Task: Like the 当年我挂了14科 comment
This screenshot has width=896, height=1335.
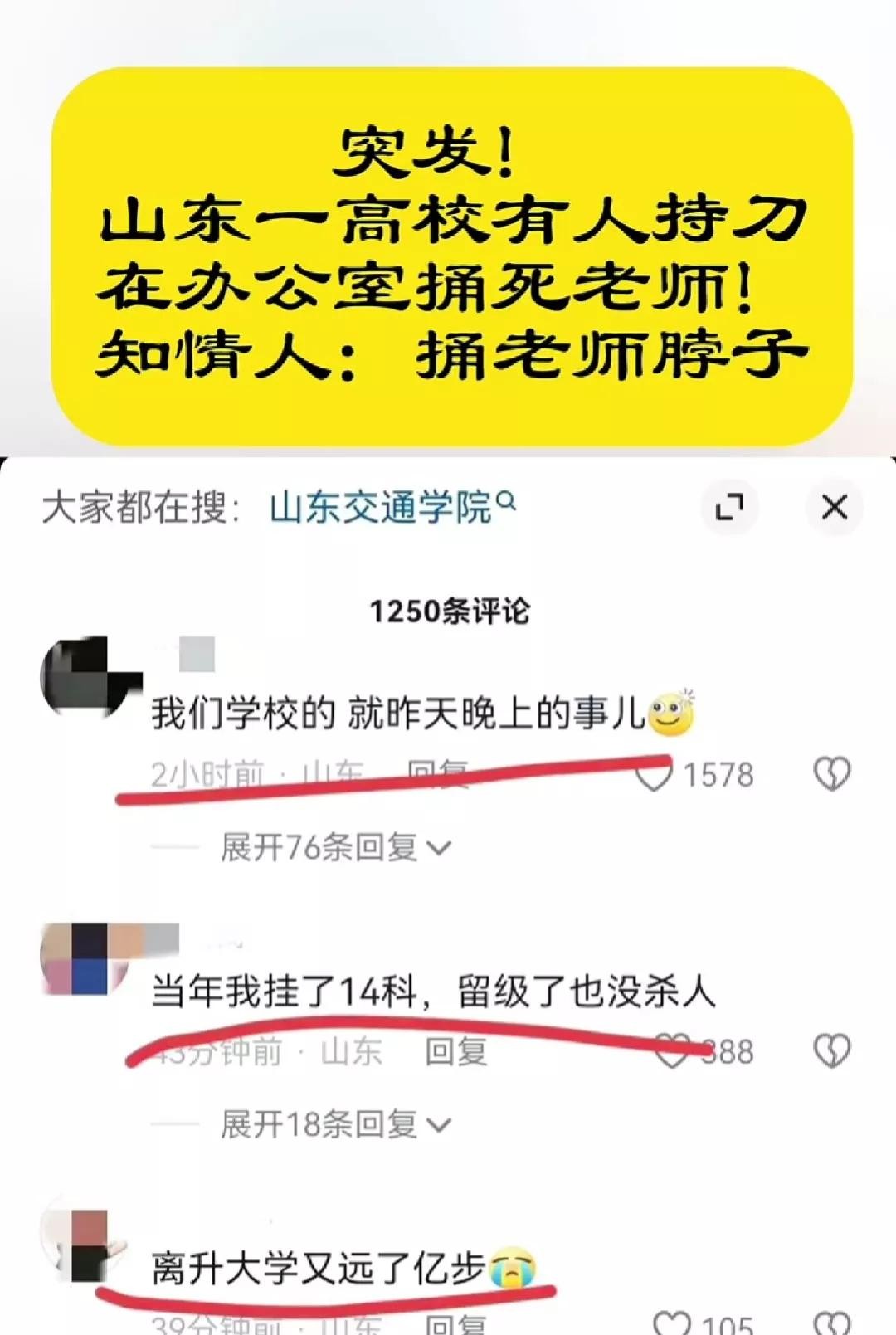Action: [672, 1051]
